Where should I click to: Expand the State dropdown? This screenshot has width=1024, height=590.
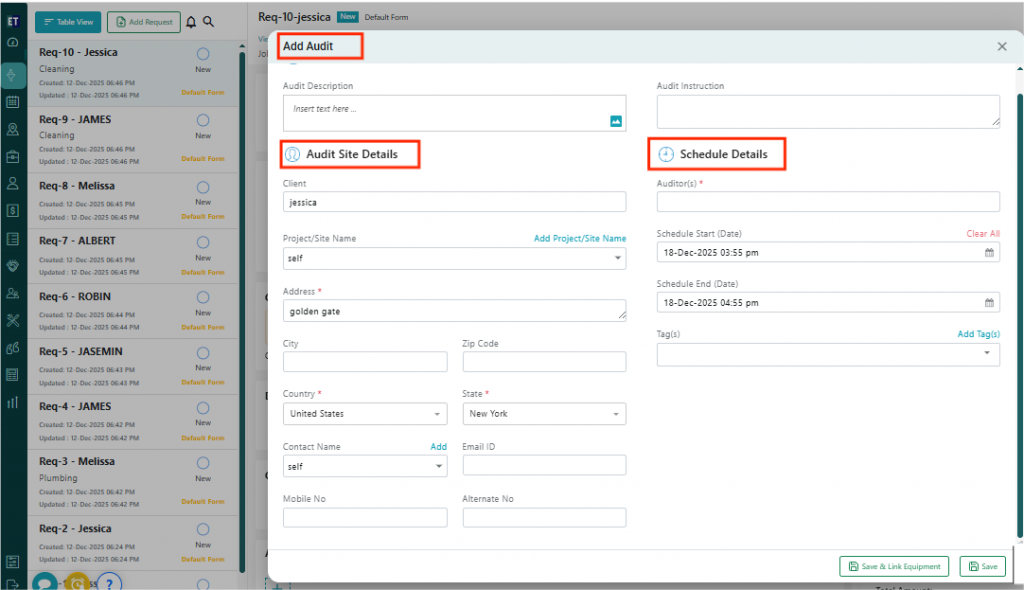click(x=617, y=414)
